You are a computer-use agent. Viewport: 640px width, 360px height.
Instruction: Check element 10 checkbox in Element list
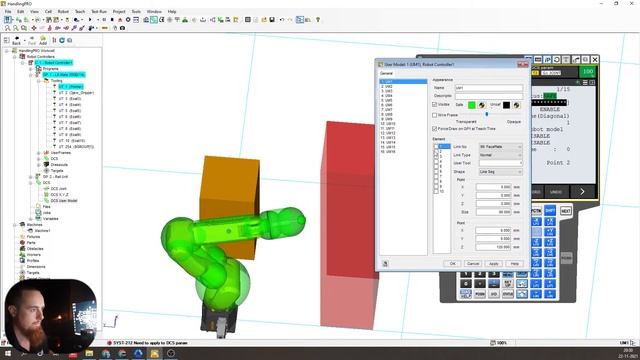(x=436, y=191)
